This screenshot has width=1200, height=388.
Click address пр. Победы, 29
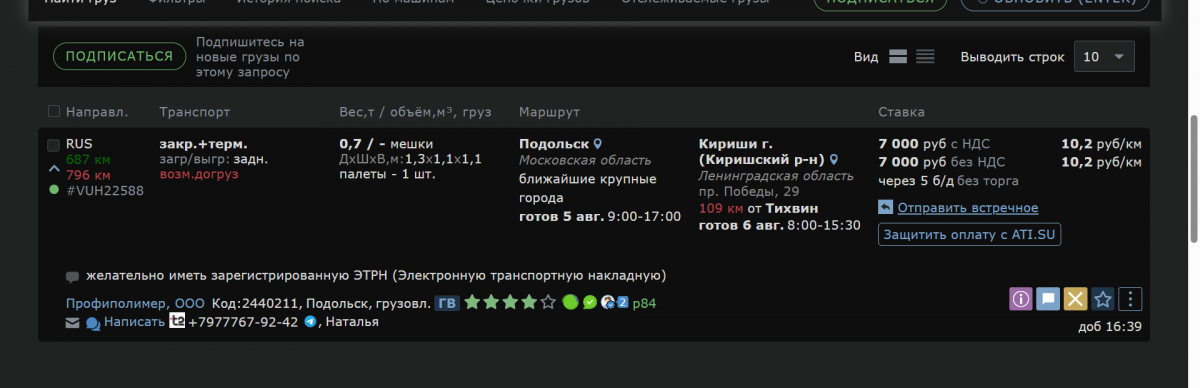tap(749, 191)
